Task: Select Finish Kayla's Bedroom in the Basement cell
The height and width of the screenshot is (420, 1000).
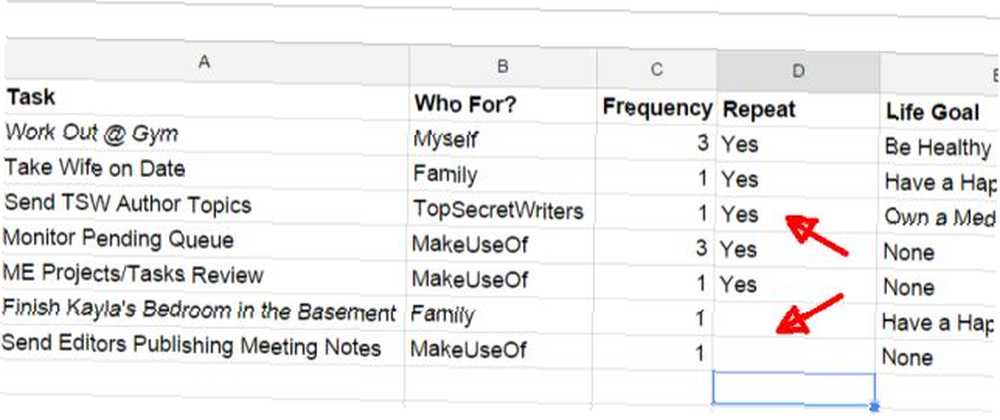Action: tap(203, 311)
